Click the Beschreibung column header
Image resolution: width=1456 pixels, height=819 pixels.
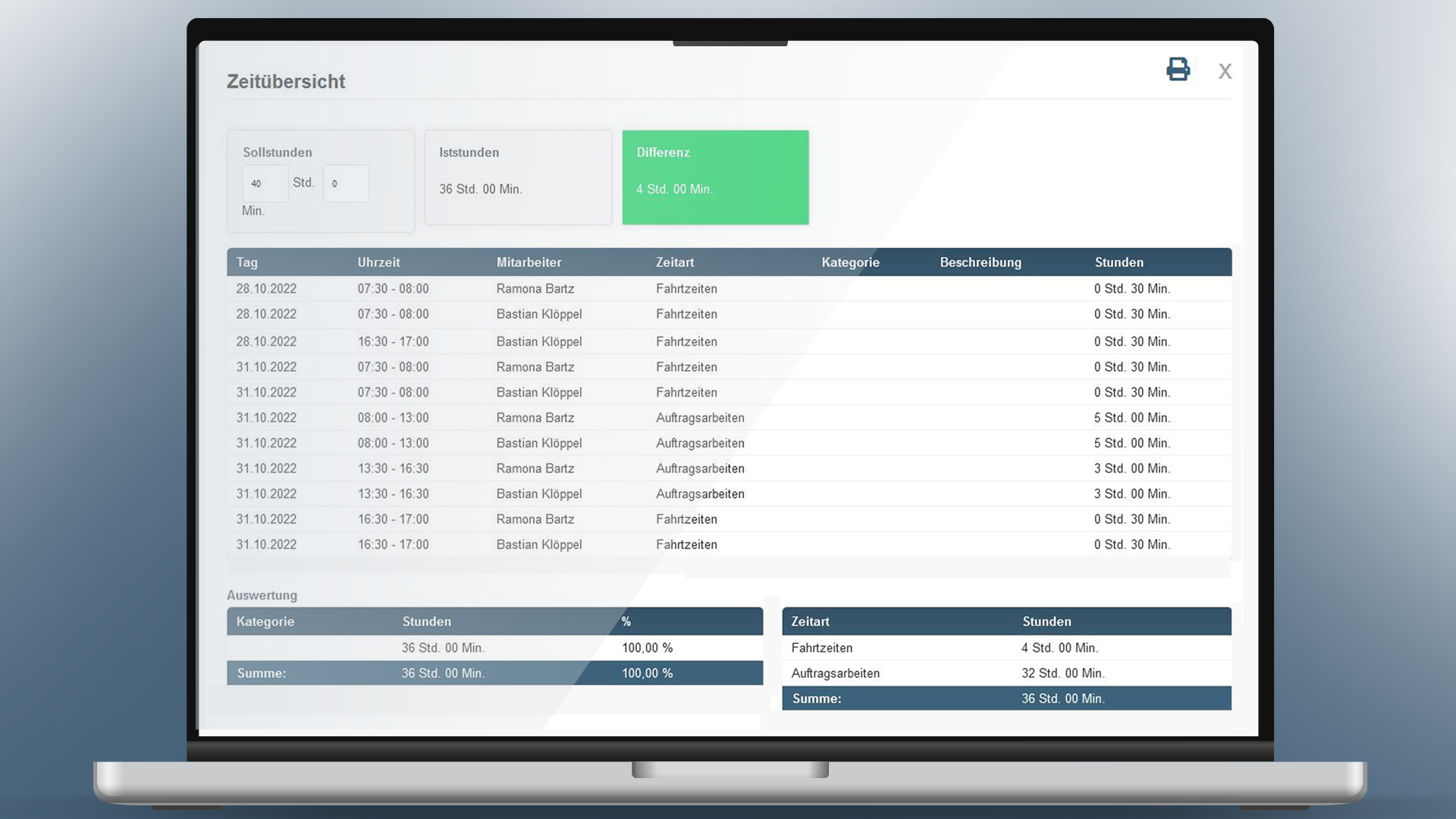pos(980,262)
